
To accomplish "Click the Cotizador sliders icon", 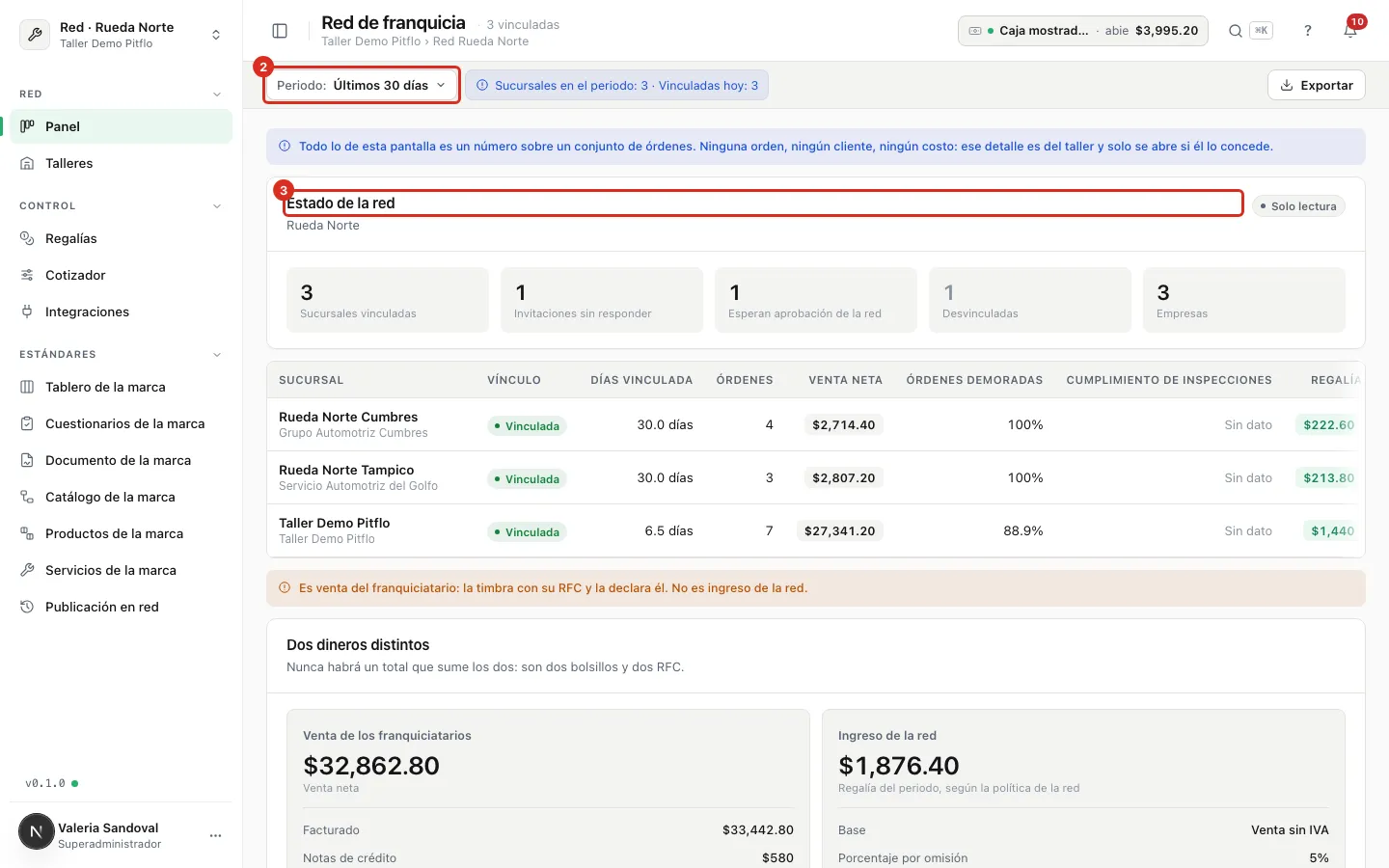I will click(x=27, y=275).
